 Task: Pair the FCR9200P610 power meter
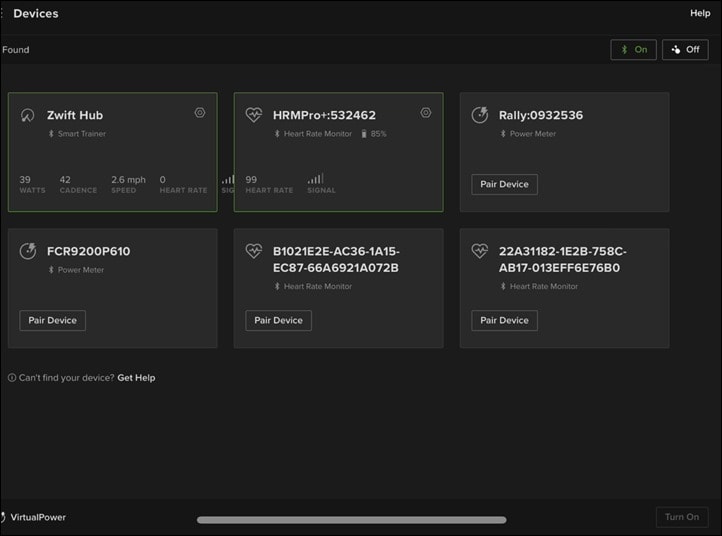52,320
